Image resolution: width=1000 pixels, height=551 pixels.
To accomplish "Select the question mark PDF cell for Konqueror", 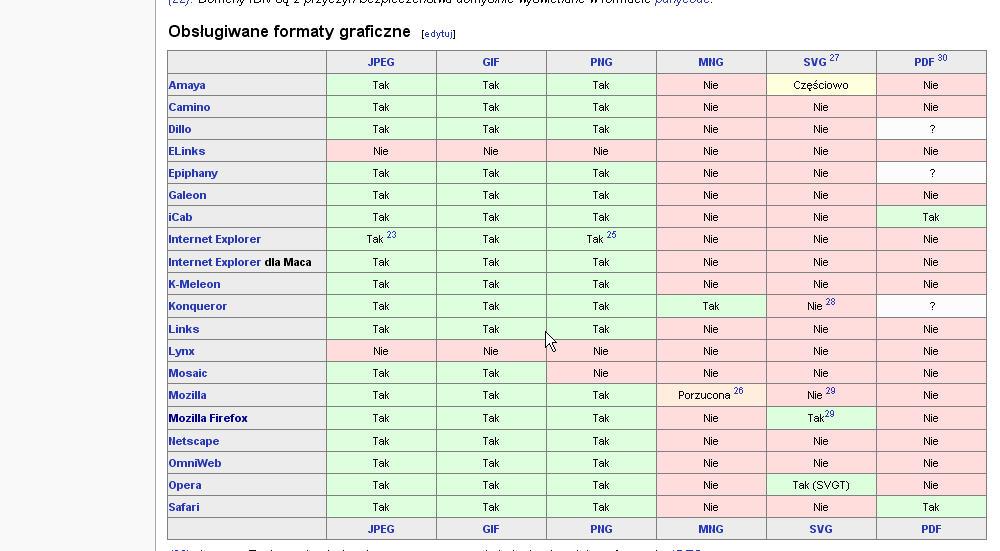I will [931, 306].
